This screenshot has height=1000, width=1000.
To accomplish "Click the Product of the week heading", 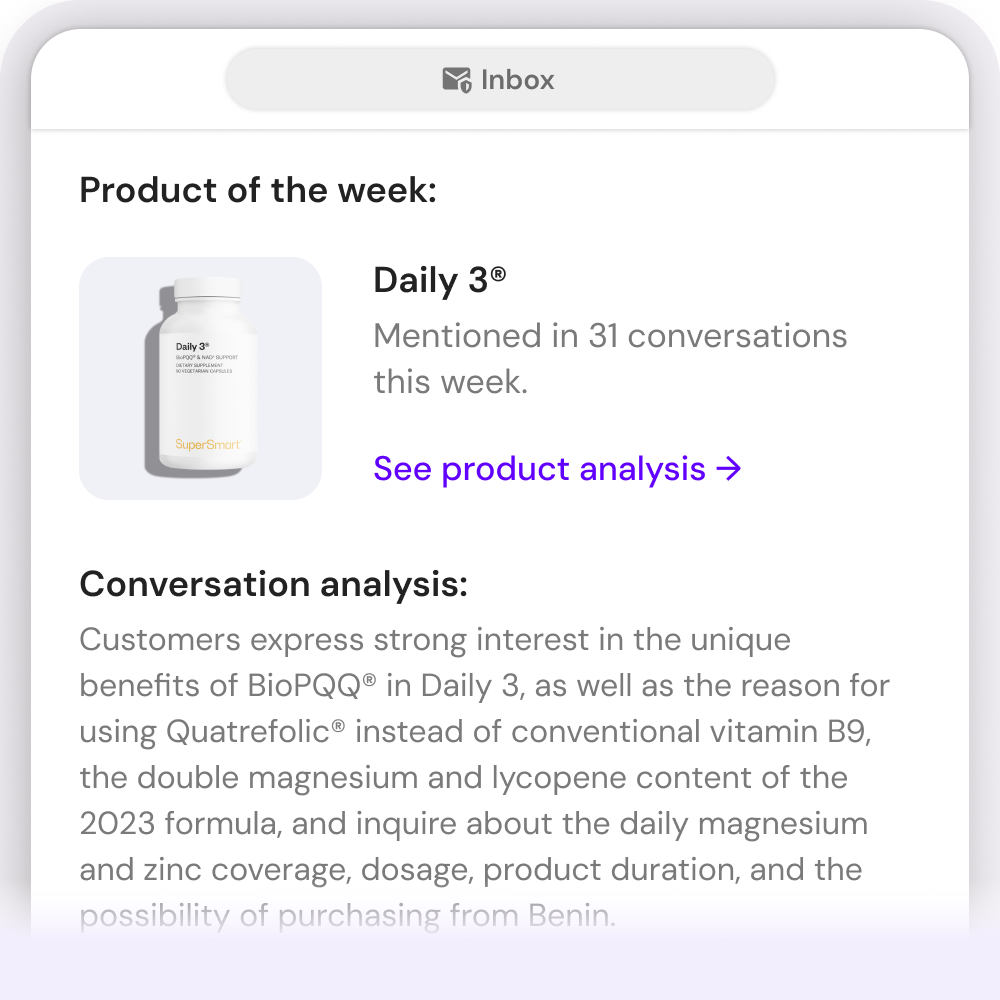I will pyautogui.click(x=258, y=190).
